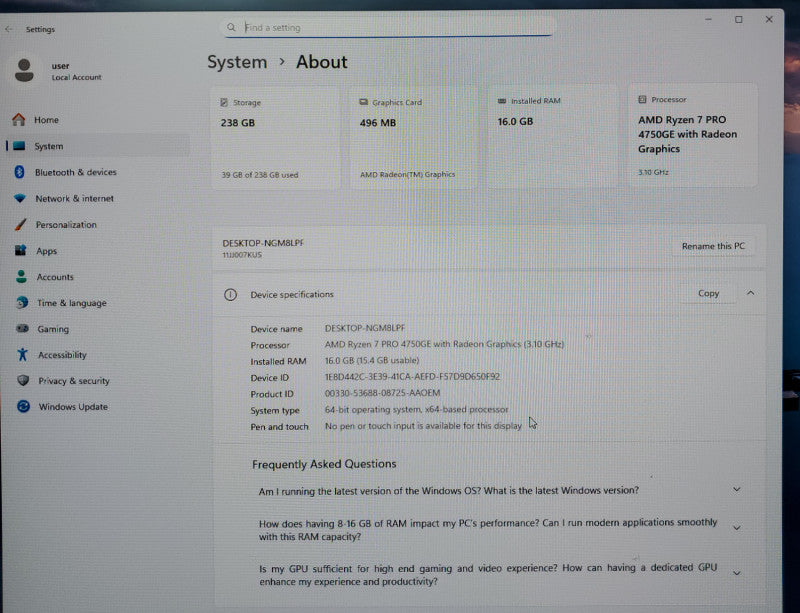
Task: Click Product ID value 00330-53688-08725-AAOEM
Action: point(382,393)
